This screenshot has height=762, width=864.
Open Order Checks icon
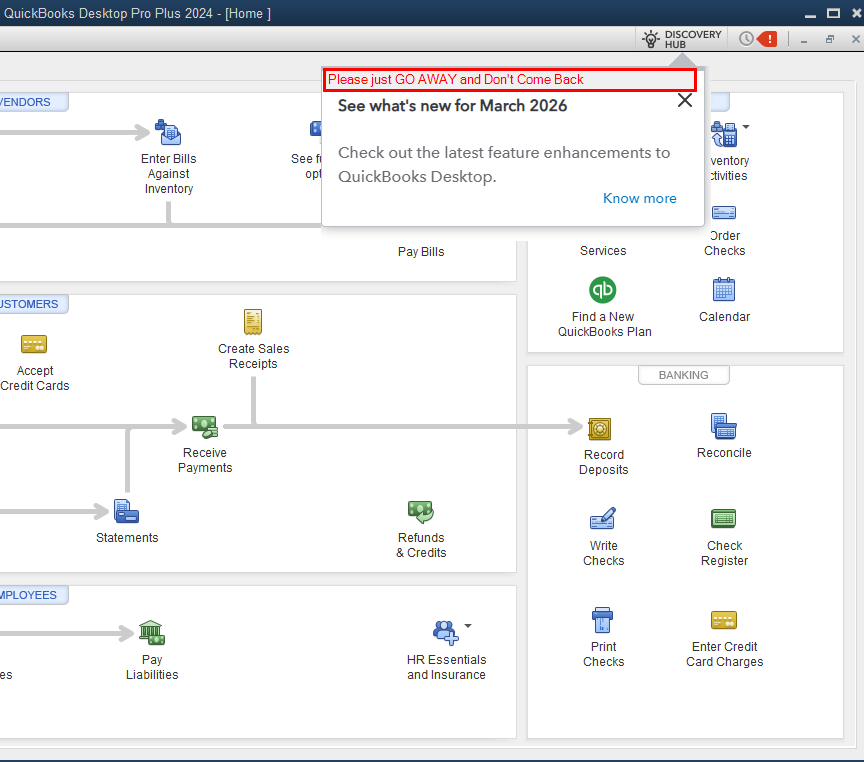point(723,213)
